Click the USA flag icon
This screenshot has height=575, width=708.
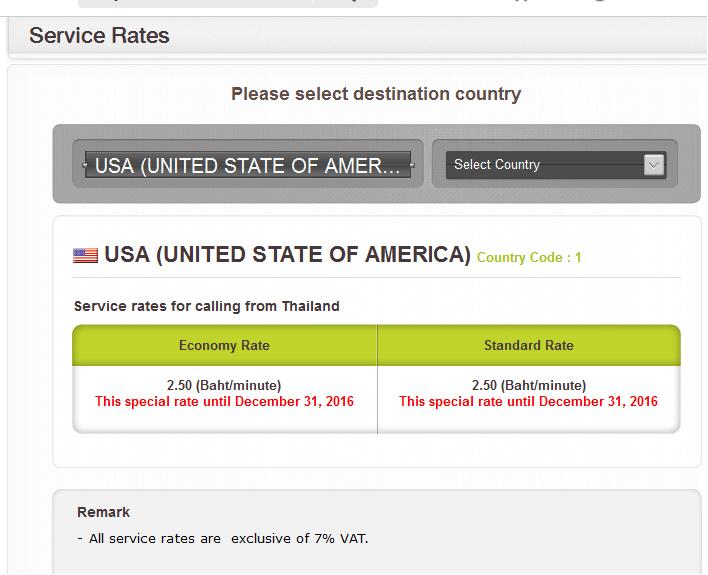85,255
